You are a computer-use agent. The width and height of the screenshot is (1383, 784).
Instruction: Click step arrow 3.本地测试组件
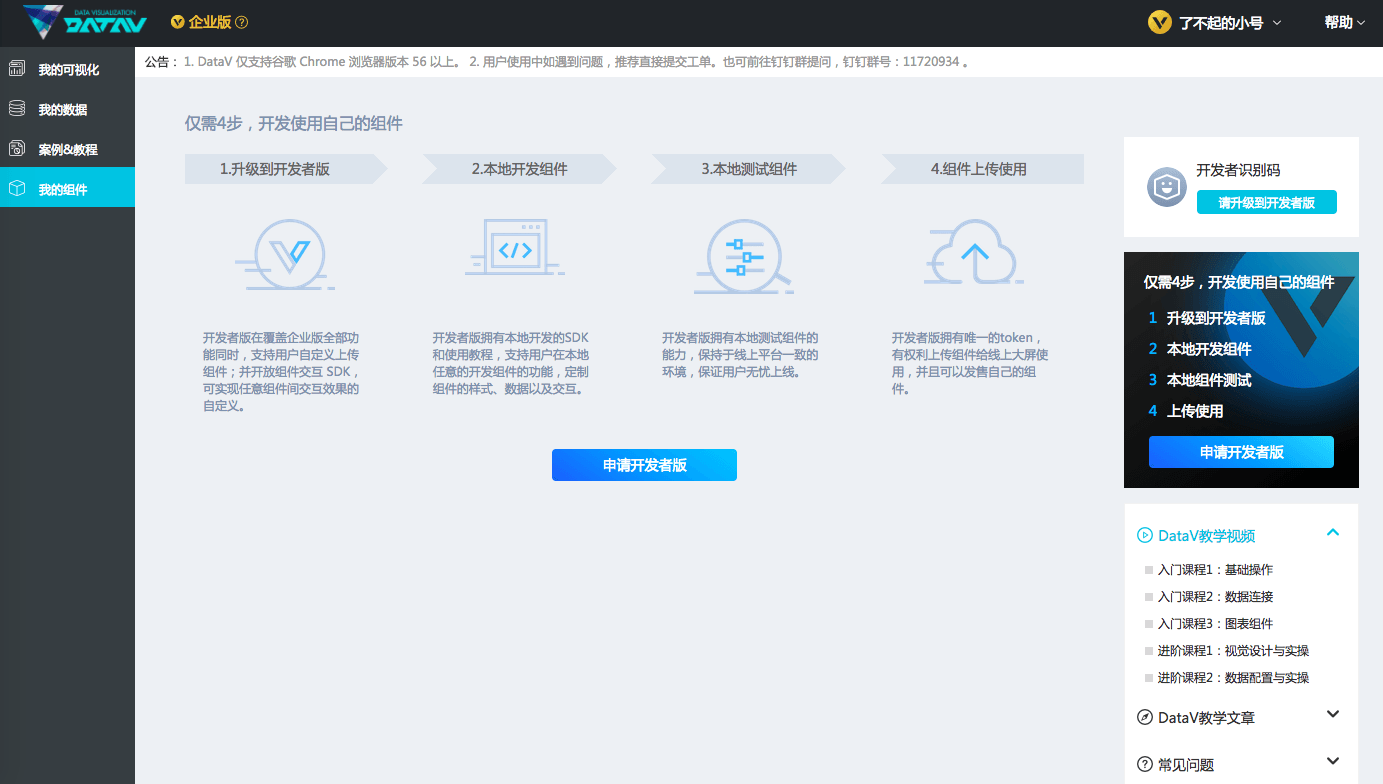pyautogui.click(x=748, y=169)
